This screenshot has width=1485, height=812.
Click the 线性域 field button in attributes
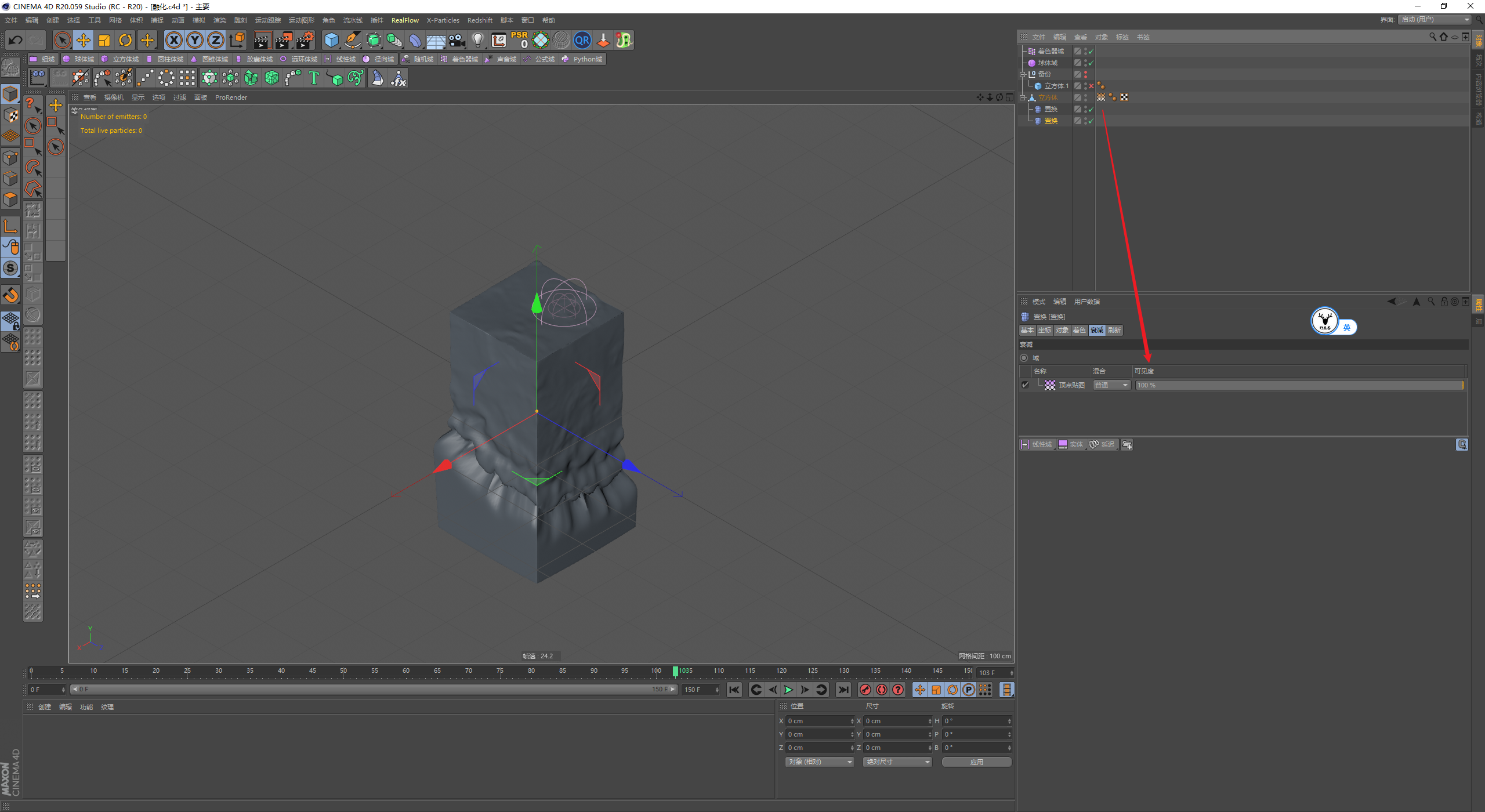click(x=1037, y=444)
